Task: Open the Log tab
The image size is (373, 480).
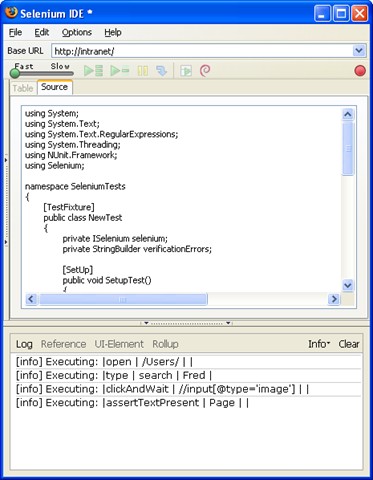Action: coord(24,344)
